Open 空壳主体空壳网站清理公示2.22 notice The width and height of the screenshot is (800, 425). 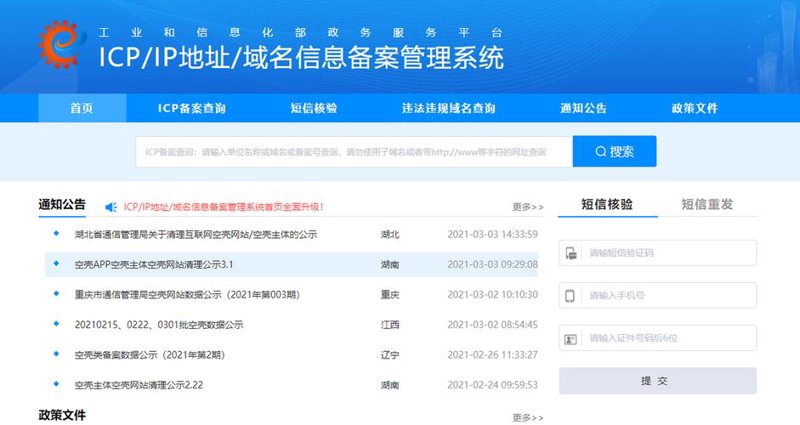point(139,385)
